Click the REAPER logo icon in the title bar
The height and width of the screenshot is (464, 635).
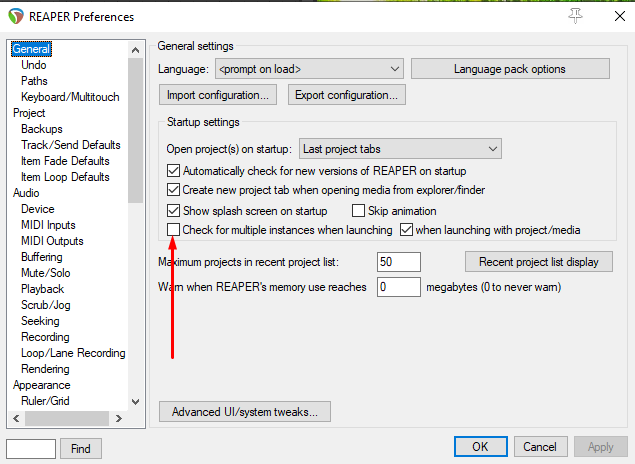click(16, 17)
